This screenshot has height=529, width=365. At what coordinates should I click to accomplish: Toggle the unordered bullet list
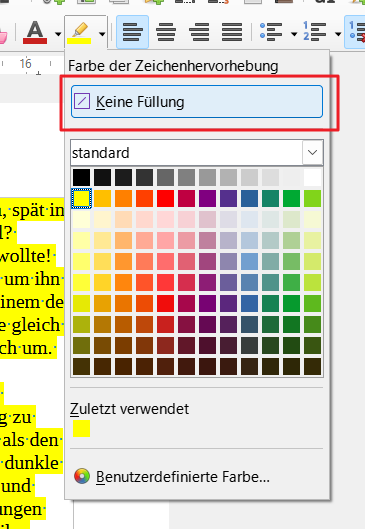click(x=271, y=32)
